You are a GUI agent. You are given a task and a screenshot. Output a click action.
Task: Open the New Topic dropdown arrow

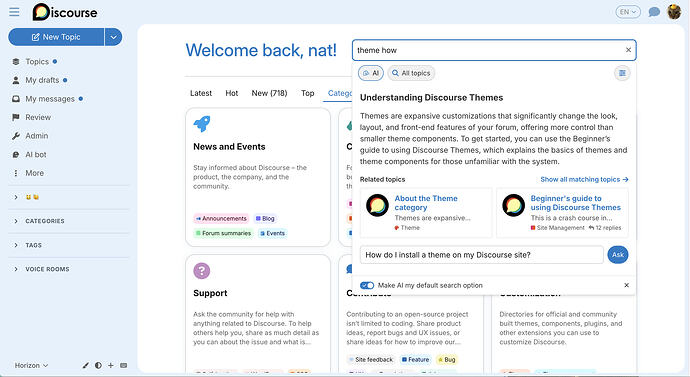[x=113, y=37]
